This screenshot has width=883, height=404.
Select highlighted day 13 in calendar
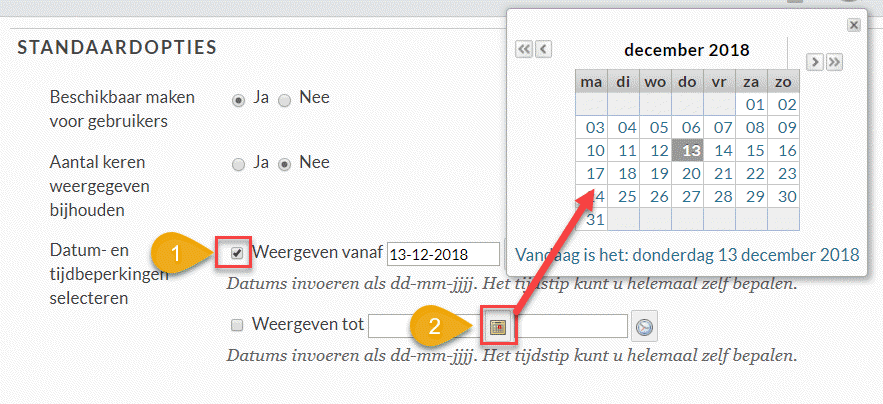point(687,150)
